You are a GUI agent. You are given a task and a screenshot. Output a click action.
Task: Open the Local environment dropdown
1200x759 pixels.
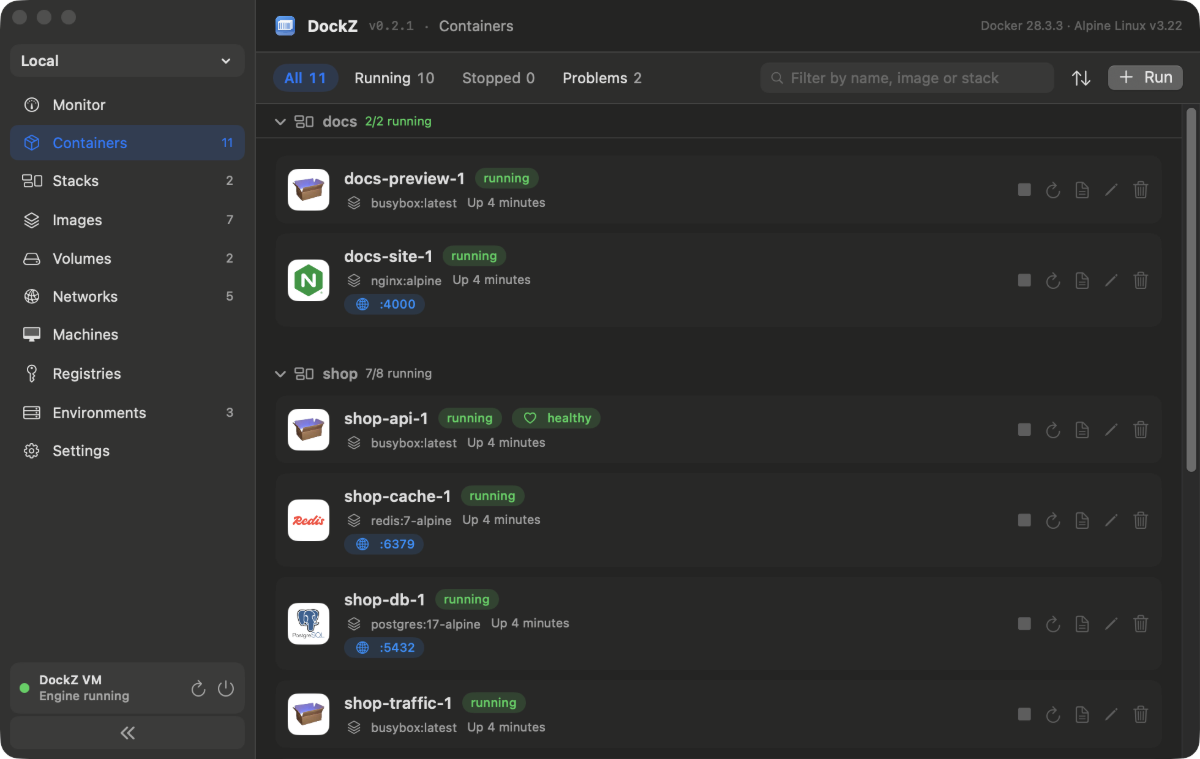pyautogui.click(x=127, y=61)
